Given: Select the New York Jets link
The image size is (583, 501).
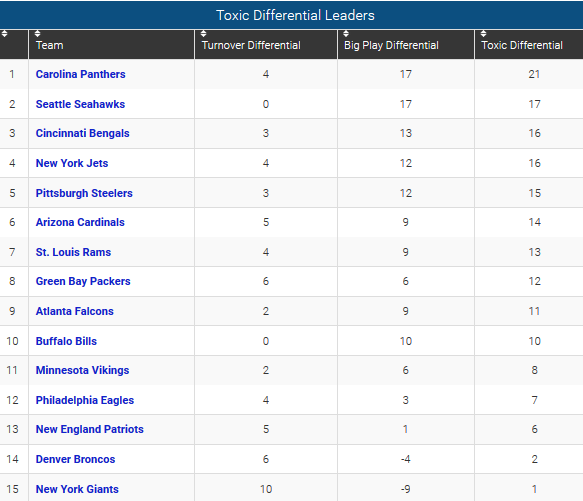Looking at the screenshot, I should (x=72, y=163).
